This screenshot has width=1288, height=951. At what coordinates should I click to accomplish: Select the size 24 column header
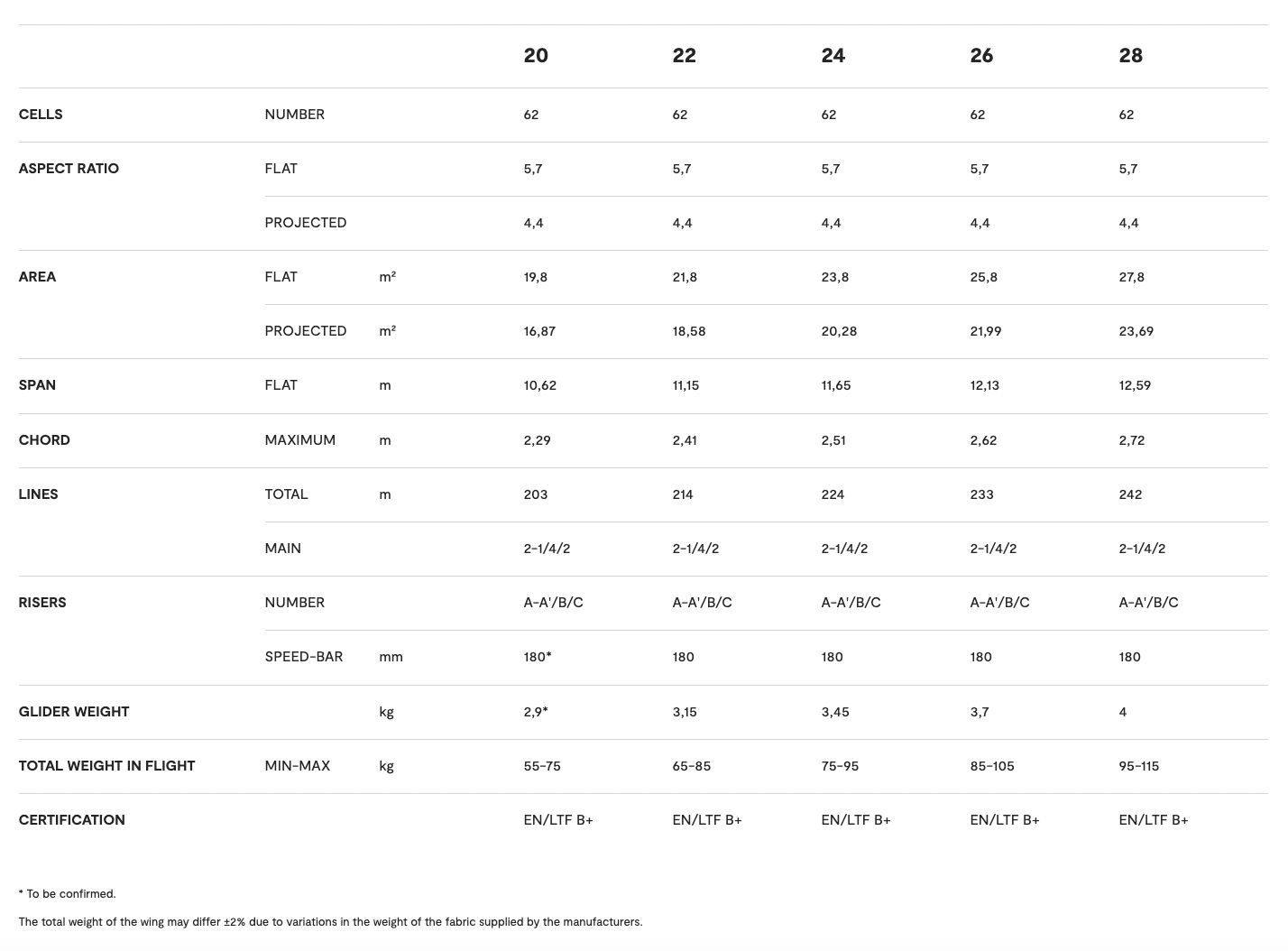point(833,56)
